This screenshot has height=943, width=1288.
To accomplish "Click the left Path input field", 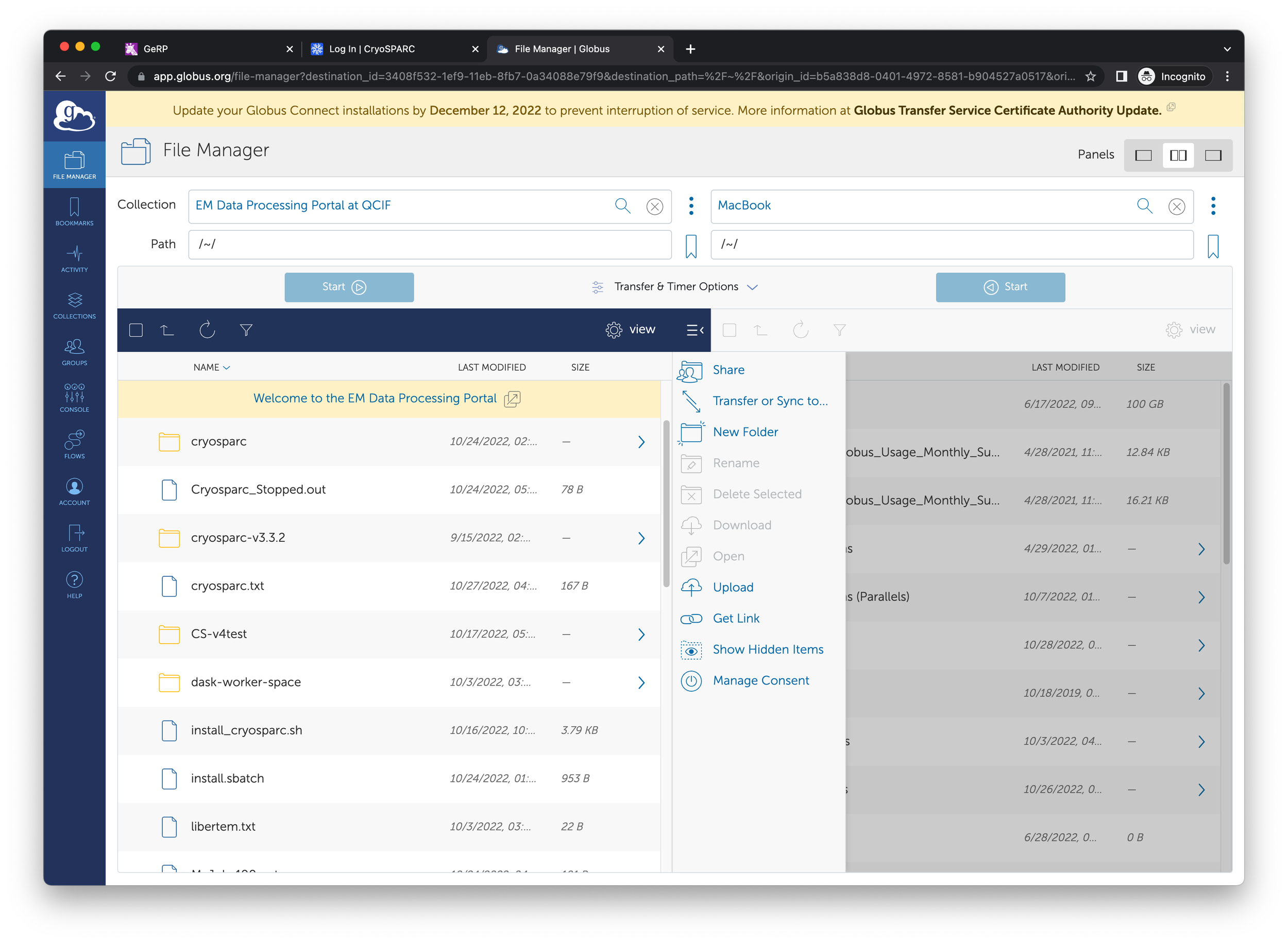I will 429,244.
